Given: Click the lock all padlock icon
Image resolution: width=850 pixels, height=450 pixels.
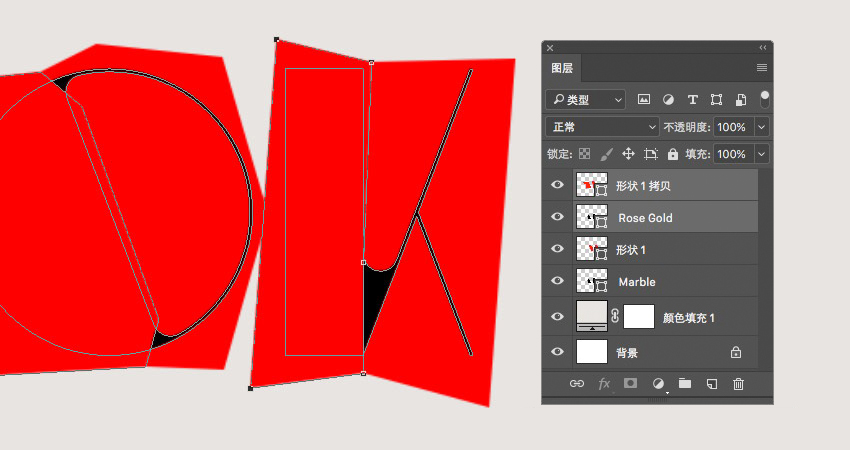Looking at the screenshot, I should (x=673, y=154).
